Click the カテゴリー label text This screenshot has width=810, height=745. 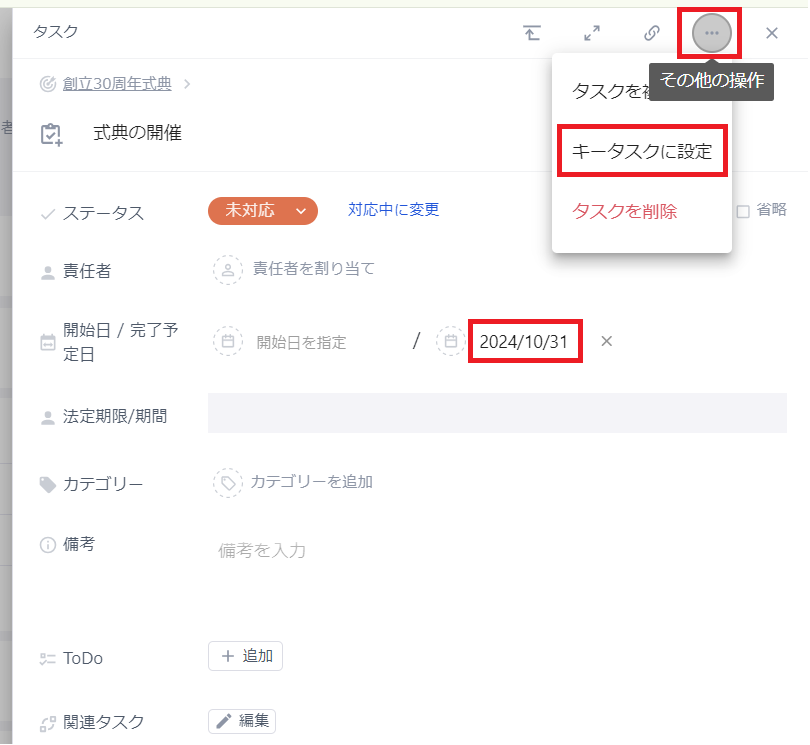tap(103, 484)
